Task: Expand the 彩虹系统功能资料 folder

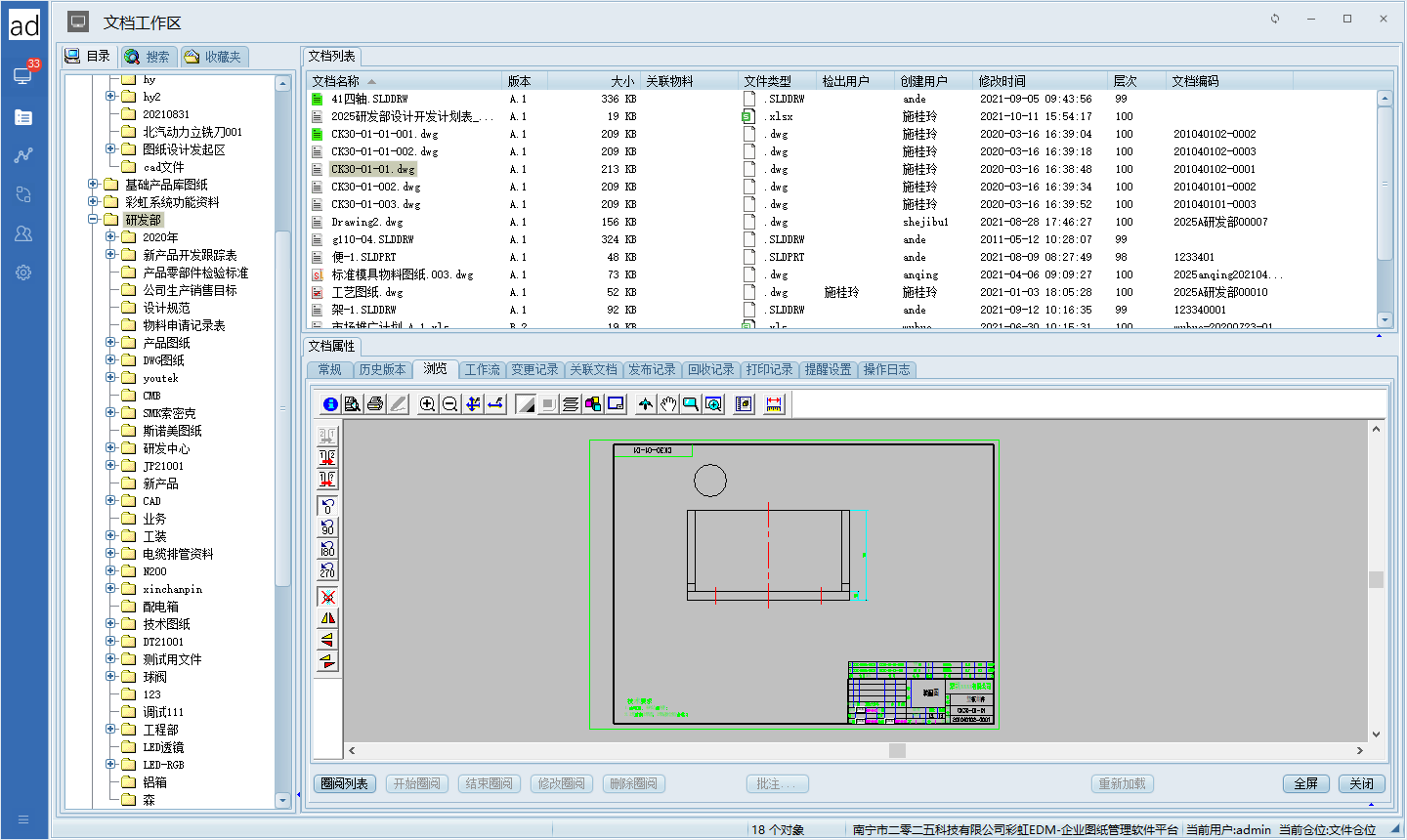Action: click(93, 202)
